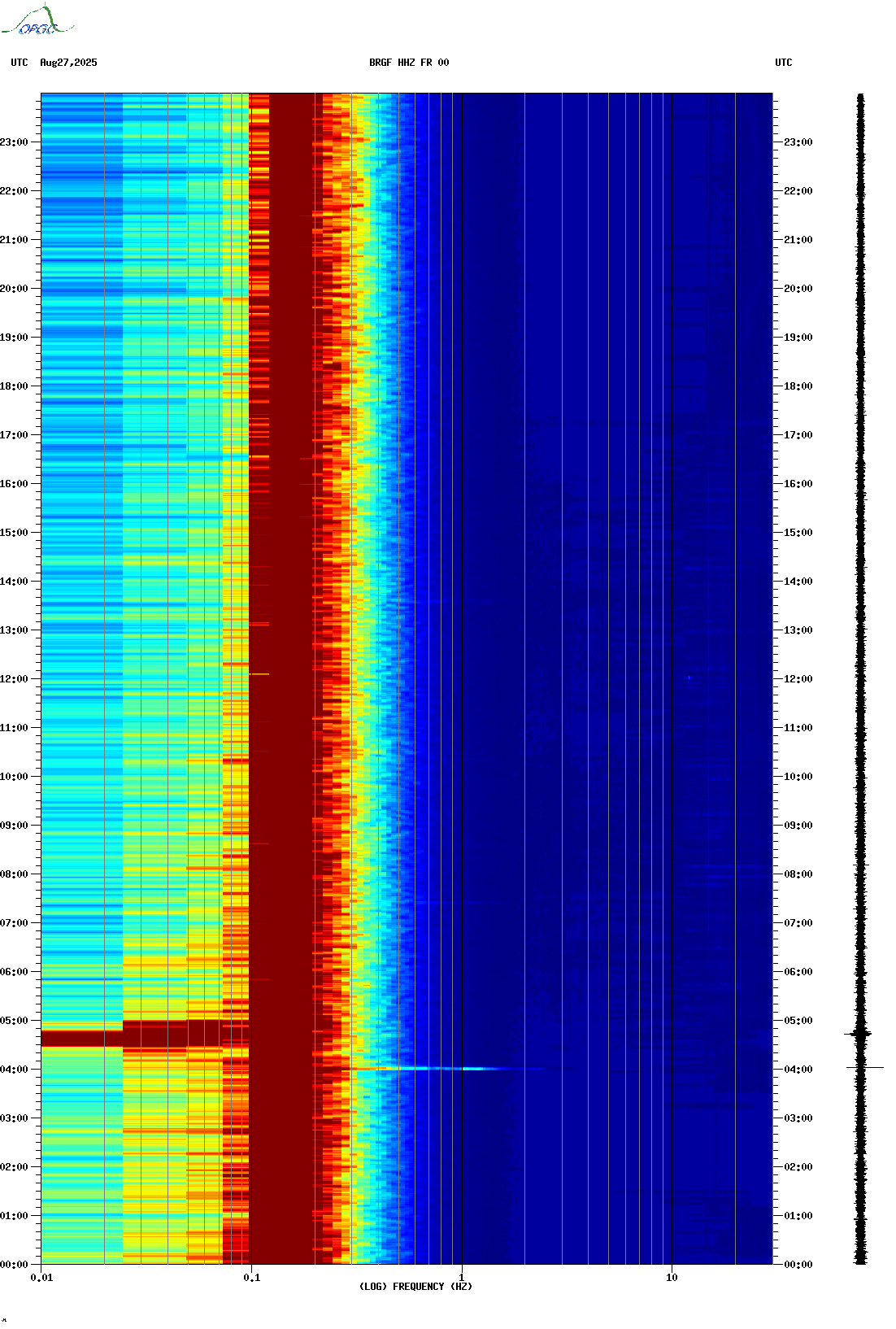Click the 07:00 label on the right time axis
The width and height of the screenshot is (896, 1329).
pos(798,923)
